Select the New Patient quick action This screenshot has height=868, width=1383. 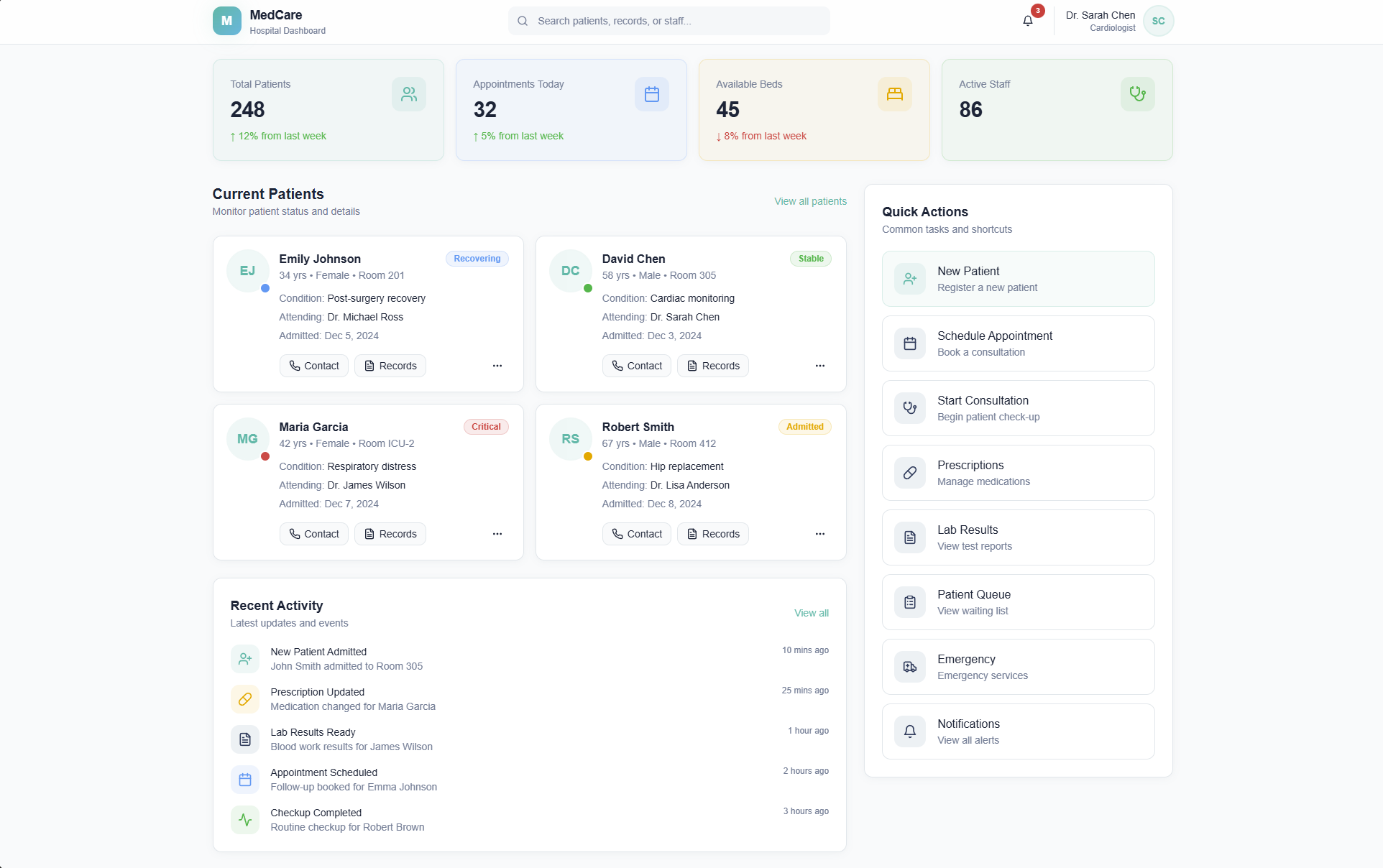point(1018,279)
